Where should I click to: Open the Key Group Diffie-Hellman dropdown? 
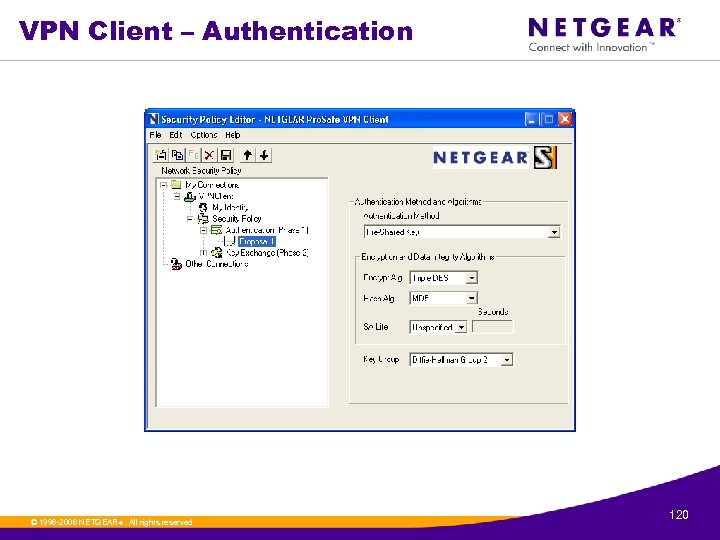(506, 360)
